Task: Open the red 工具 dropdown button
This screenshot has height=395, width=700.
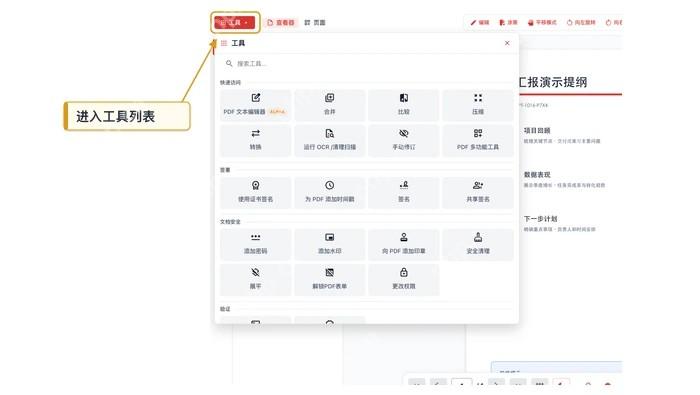Action: [235, 22]
